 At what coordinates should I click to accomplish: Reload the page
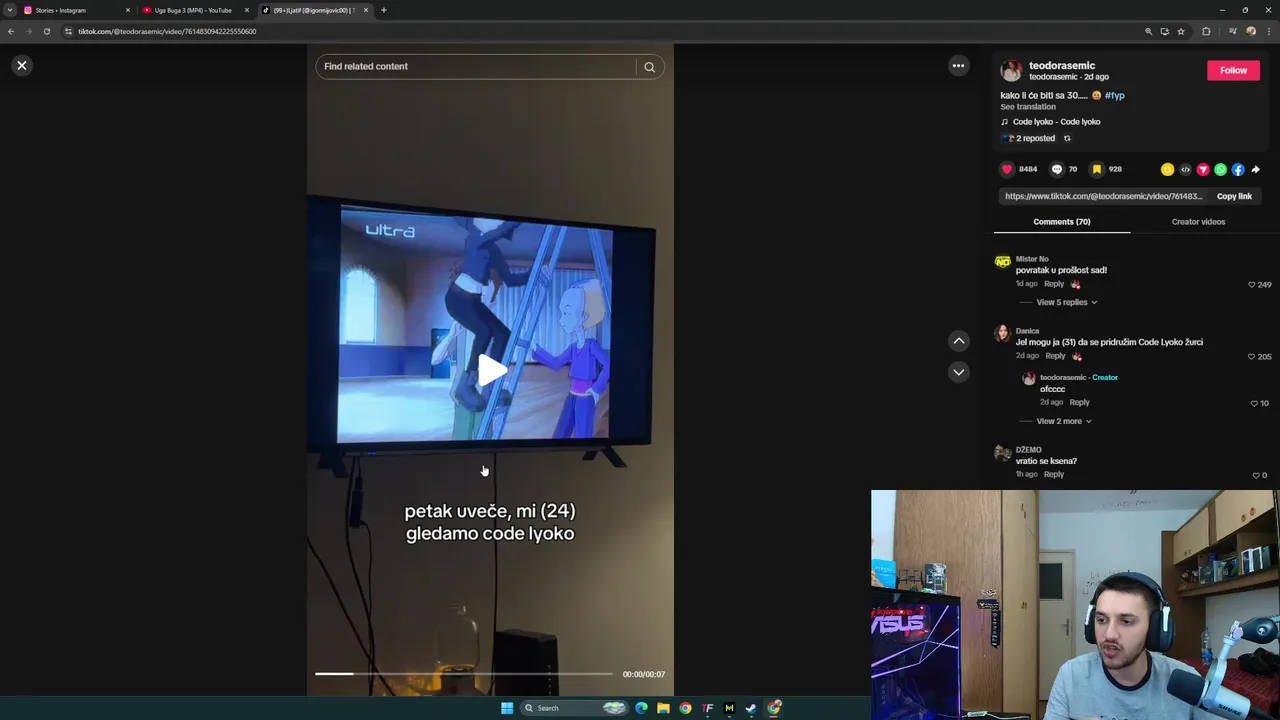(46, 31)
